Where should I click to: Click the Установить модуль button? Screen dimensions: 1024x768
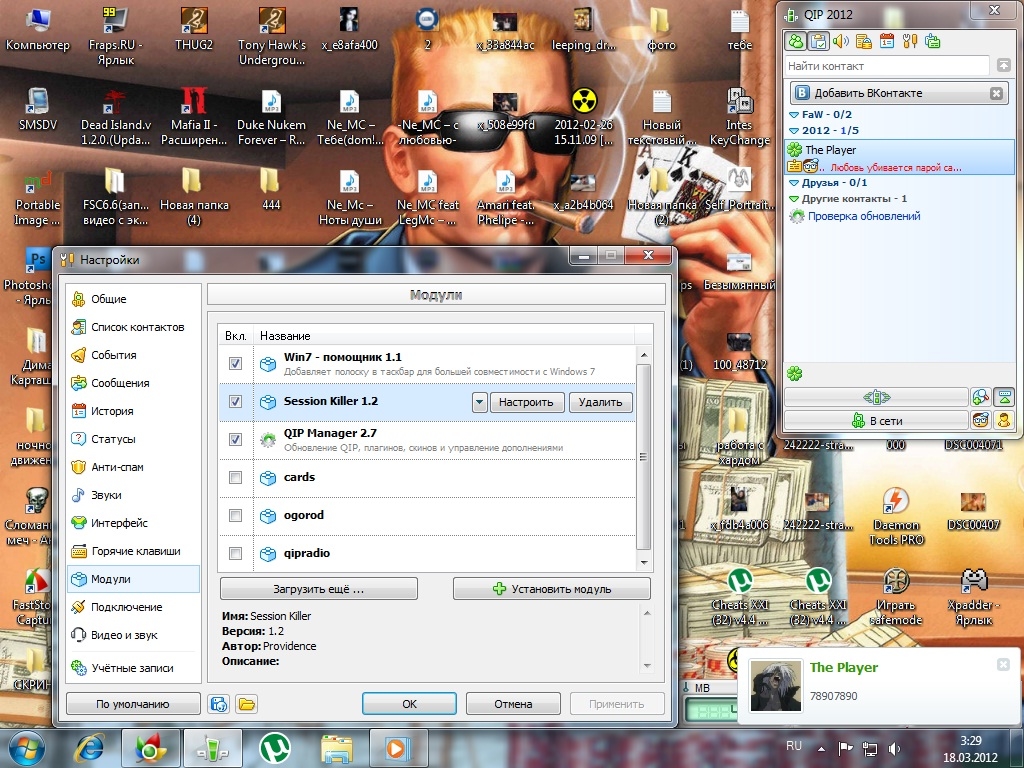click(551, 589)
